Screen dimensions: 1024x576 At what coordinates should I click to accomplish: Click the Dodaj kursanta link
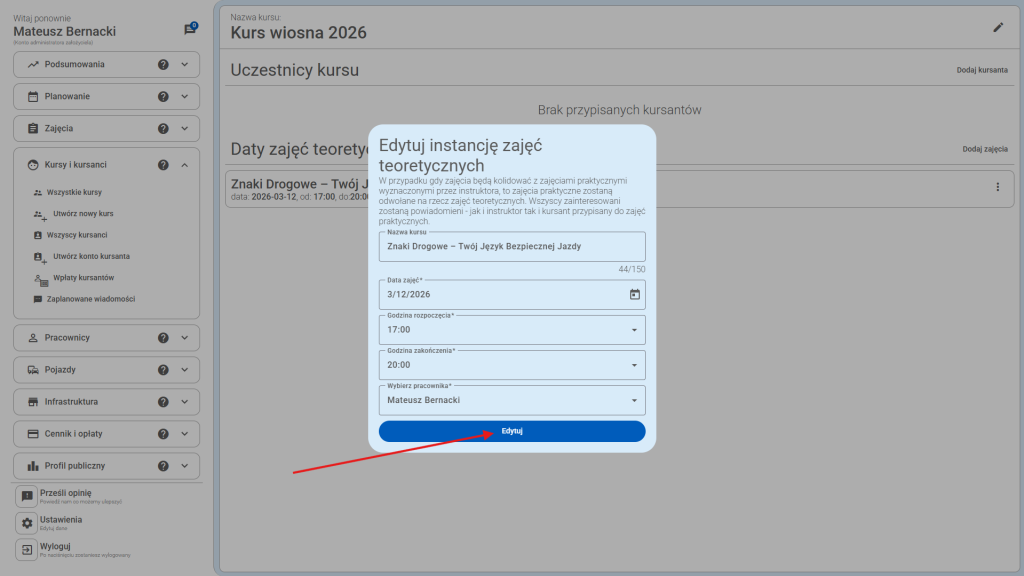coord(982,71)
